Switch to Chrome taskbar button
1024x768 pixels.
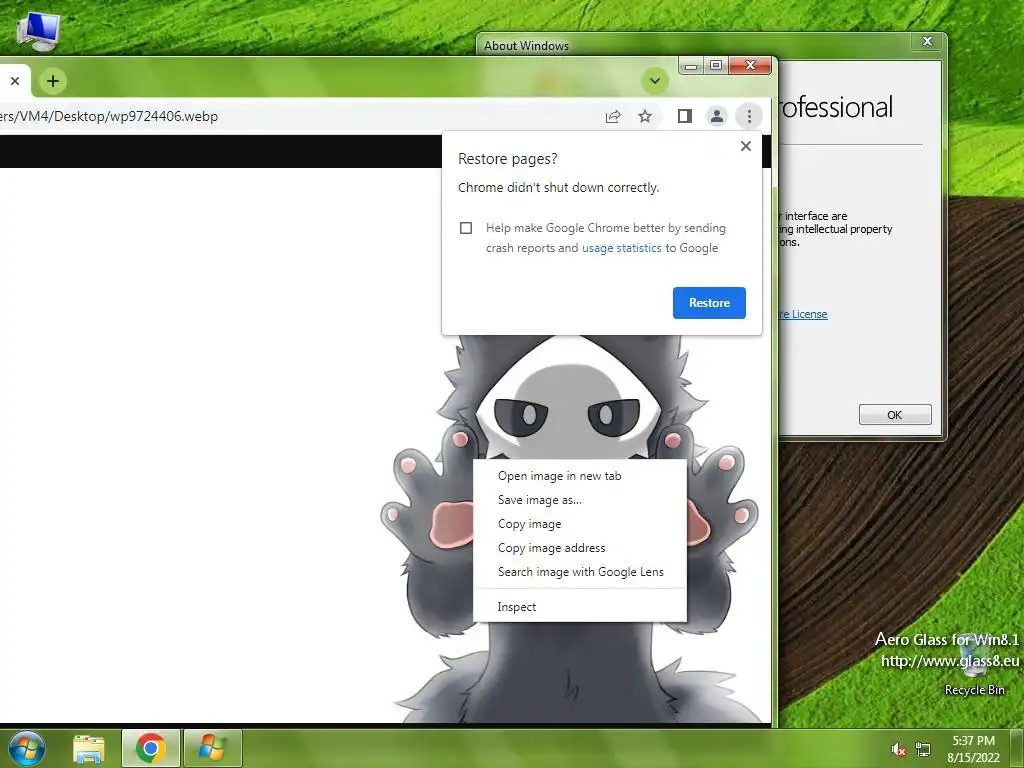pos(150,748)
